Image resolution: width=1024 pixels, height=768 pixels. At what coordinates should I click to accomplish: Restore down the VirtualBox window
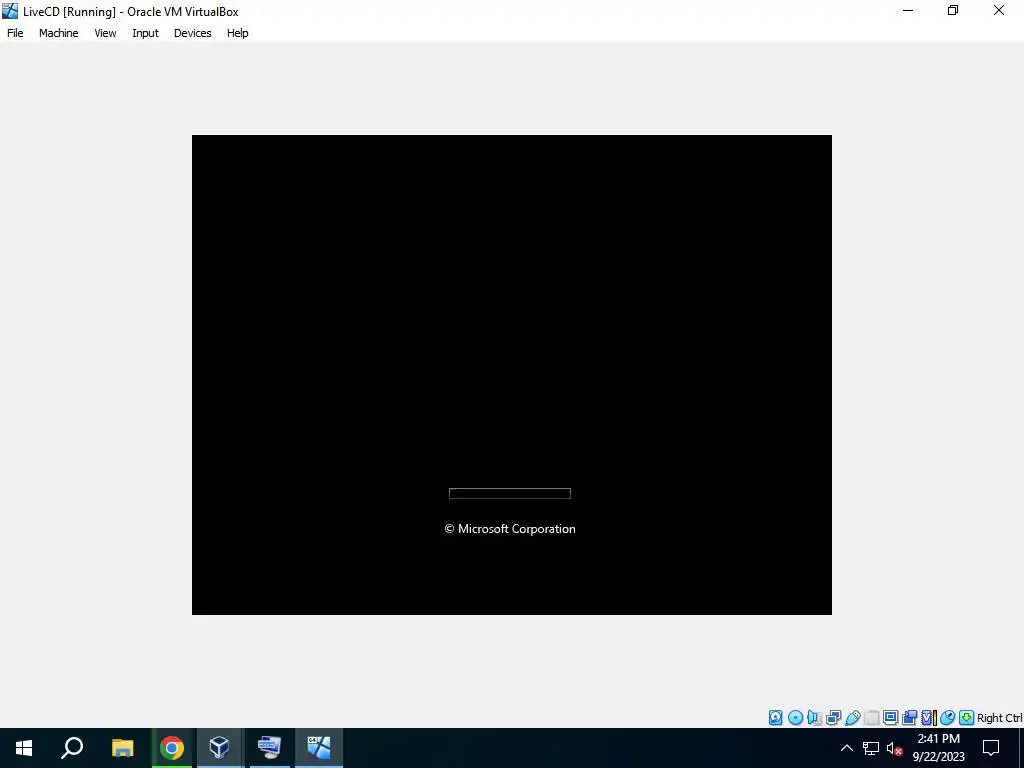(x=953, y=10)
